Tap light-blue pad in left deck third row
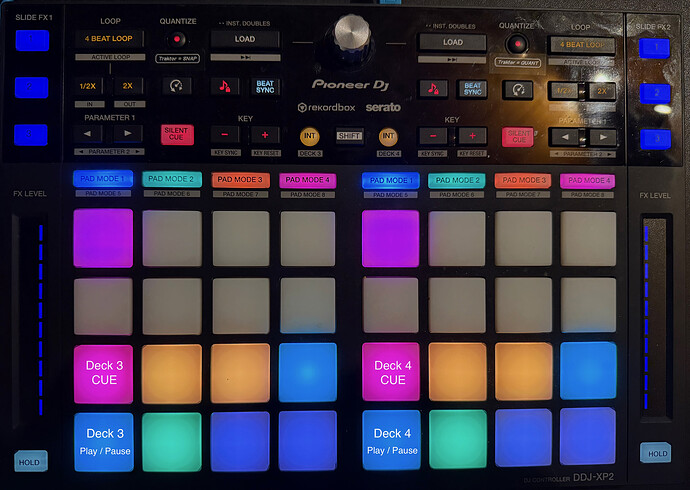This screenshot has height=490, width=690. point(308,373)
